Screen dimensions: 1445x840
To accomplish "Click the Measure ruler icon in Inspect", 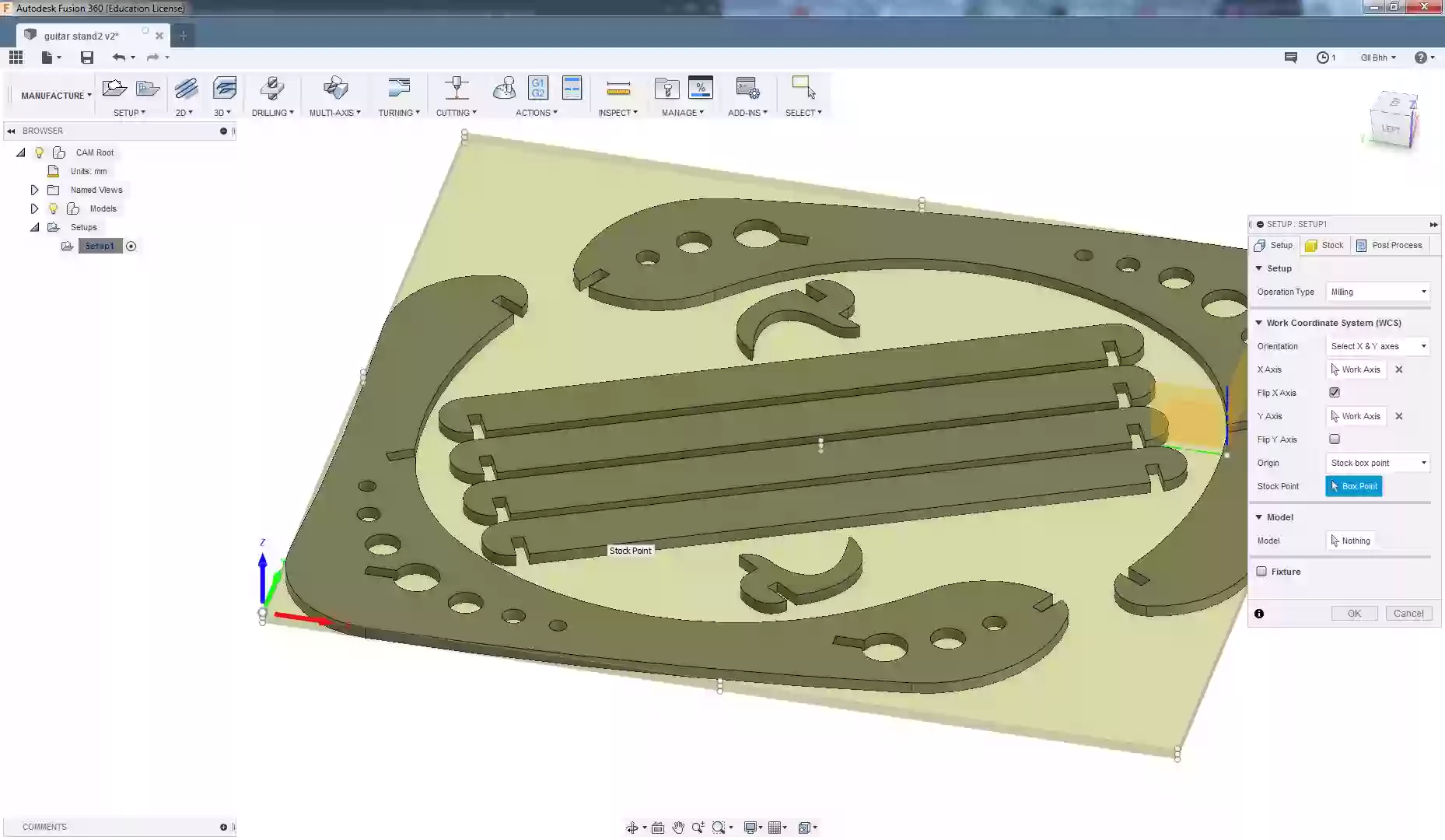I will pos(618,89).
